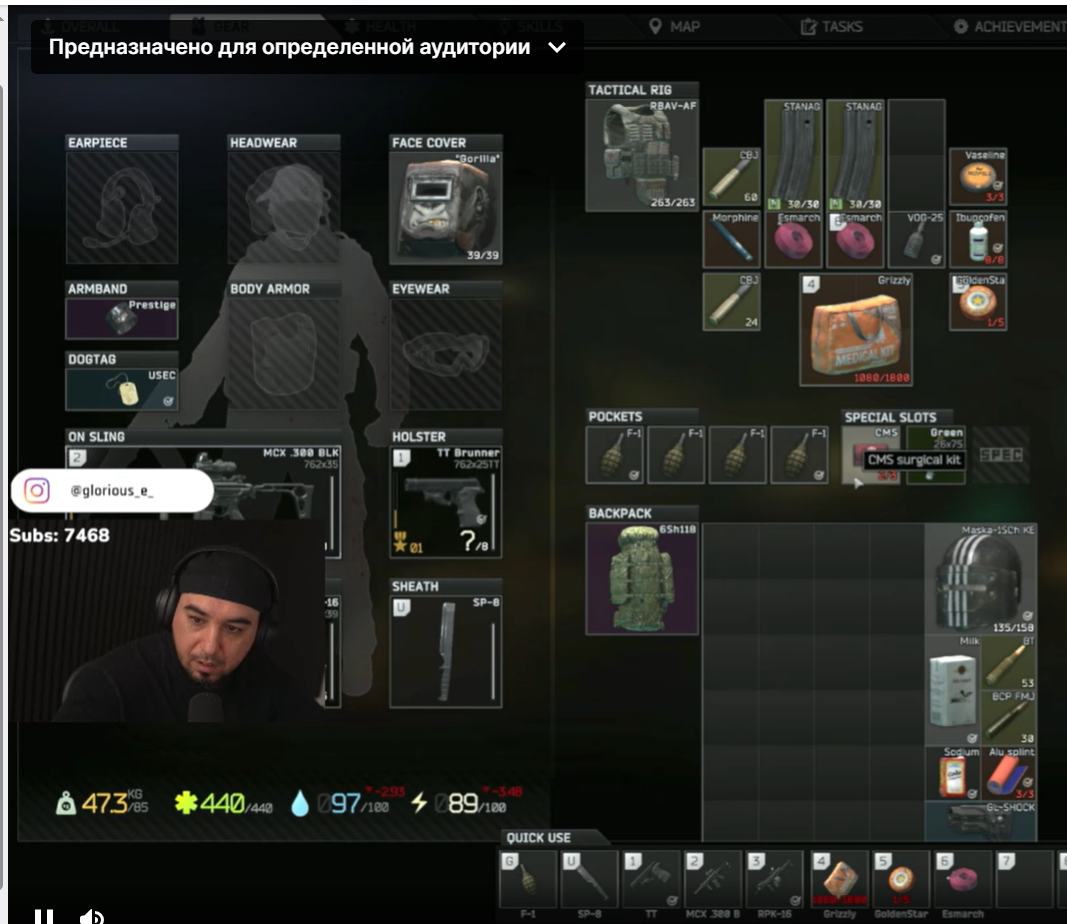Click the empty Body Armor slot
1067x924 pixels.
tap(284, 354)
